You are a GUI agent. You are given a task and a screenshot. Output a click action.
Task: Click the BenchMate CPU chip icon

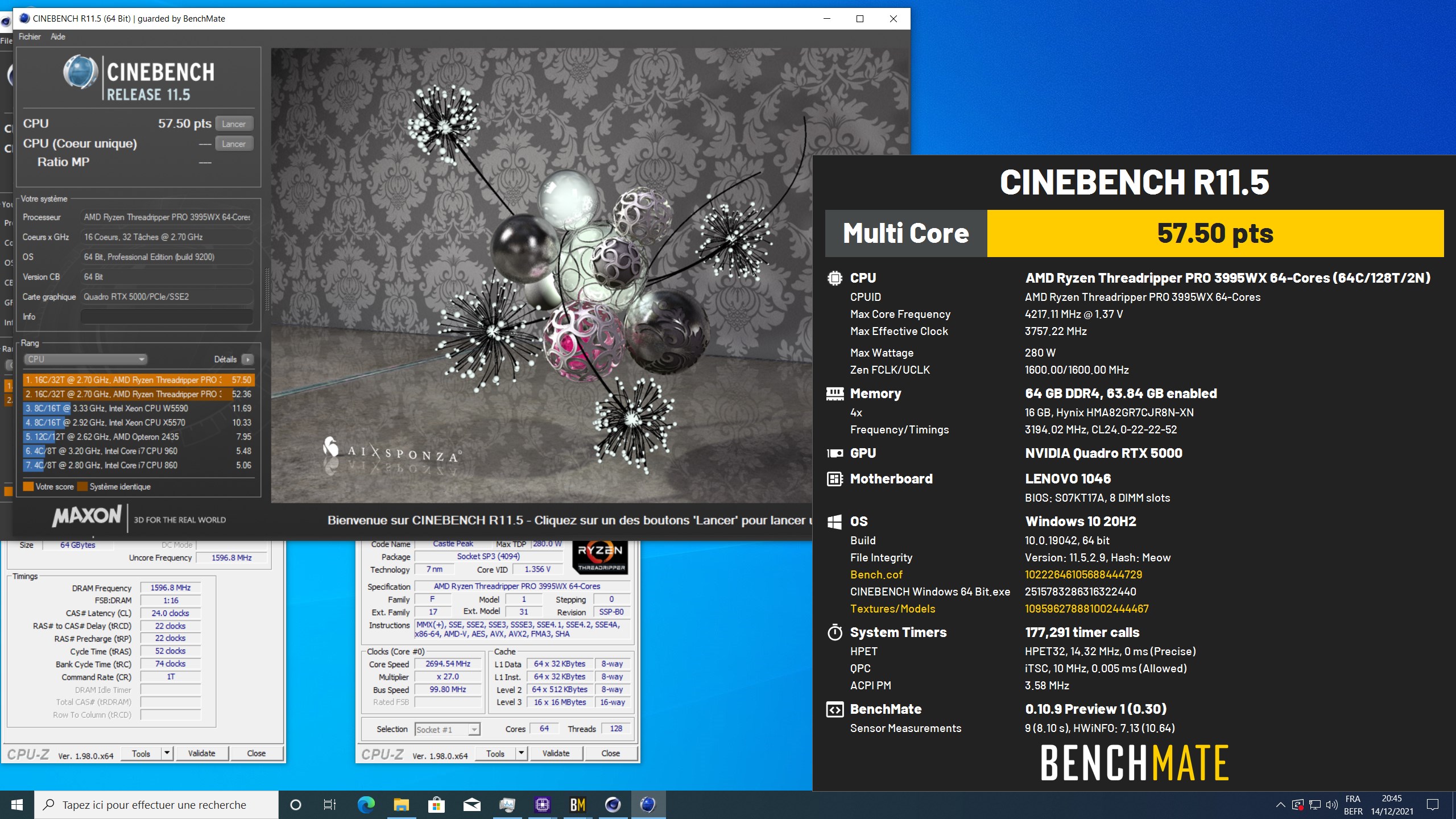pos(834,279)
